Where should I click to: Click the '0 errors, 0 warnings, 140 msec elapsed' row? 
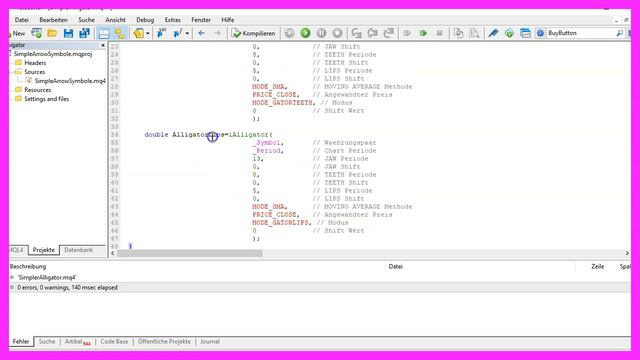320,287
